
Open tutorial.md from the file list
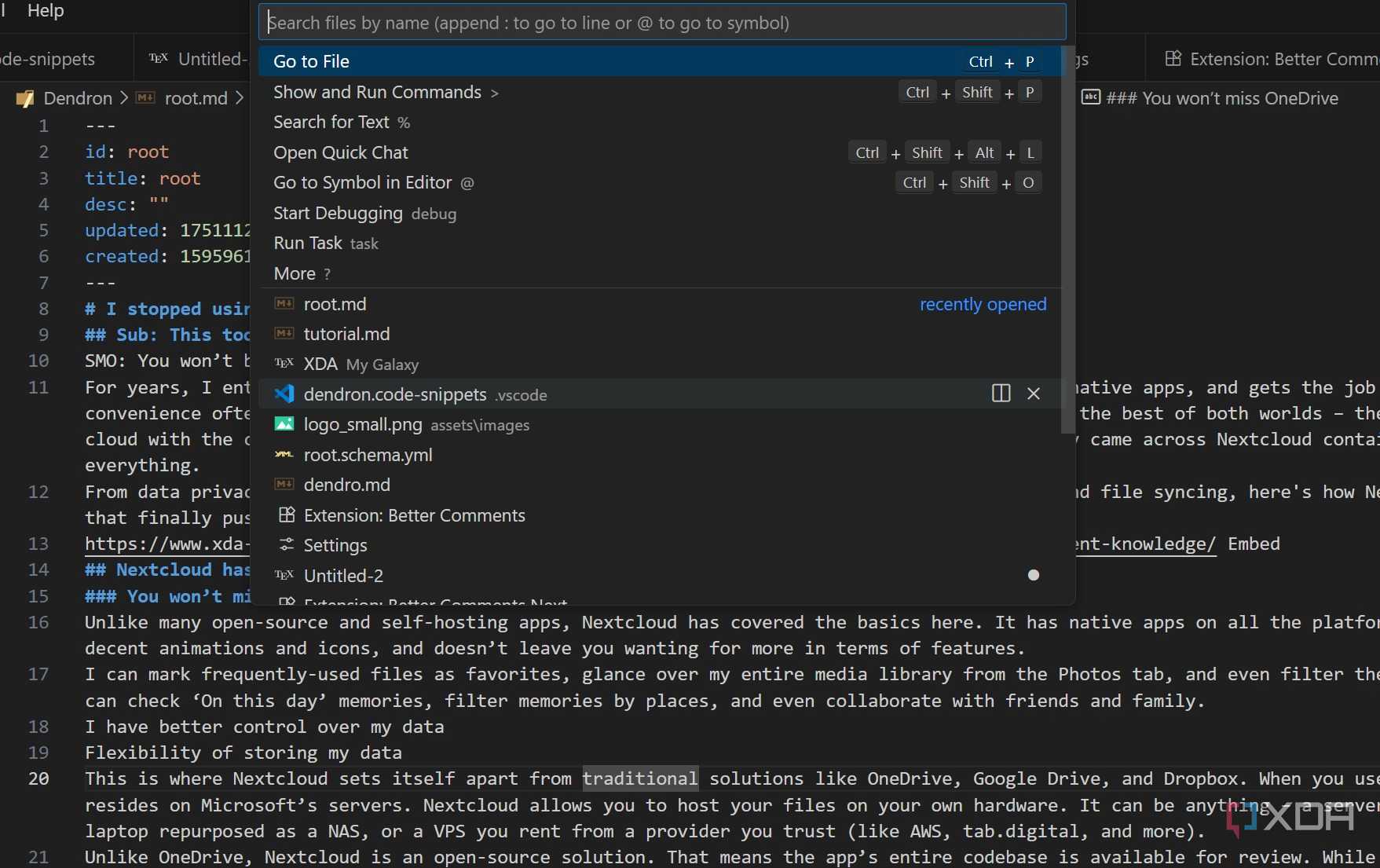coord(660,334)
